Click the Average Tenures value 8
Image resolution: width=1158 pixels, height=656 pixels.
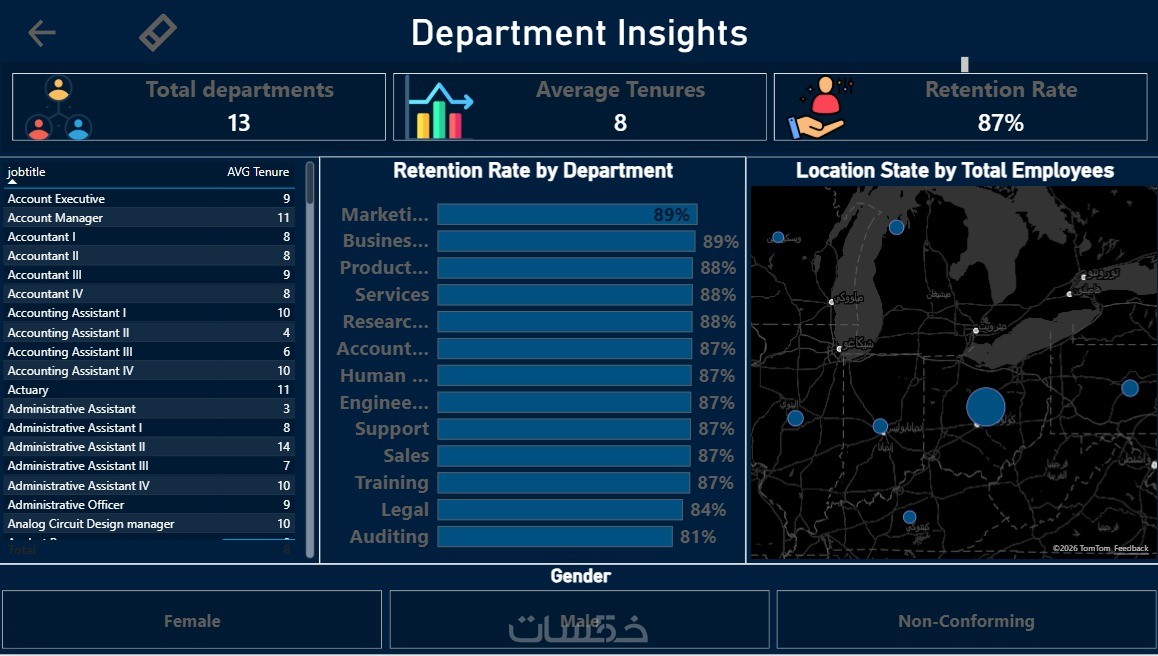click(x=620, y=123)
